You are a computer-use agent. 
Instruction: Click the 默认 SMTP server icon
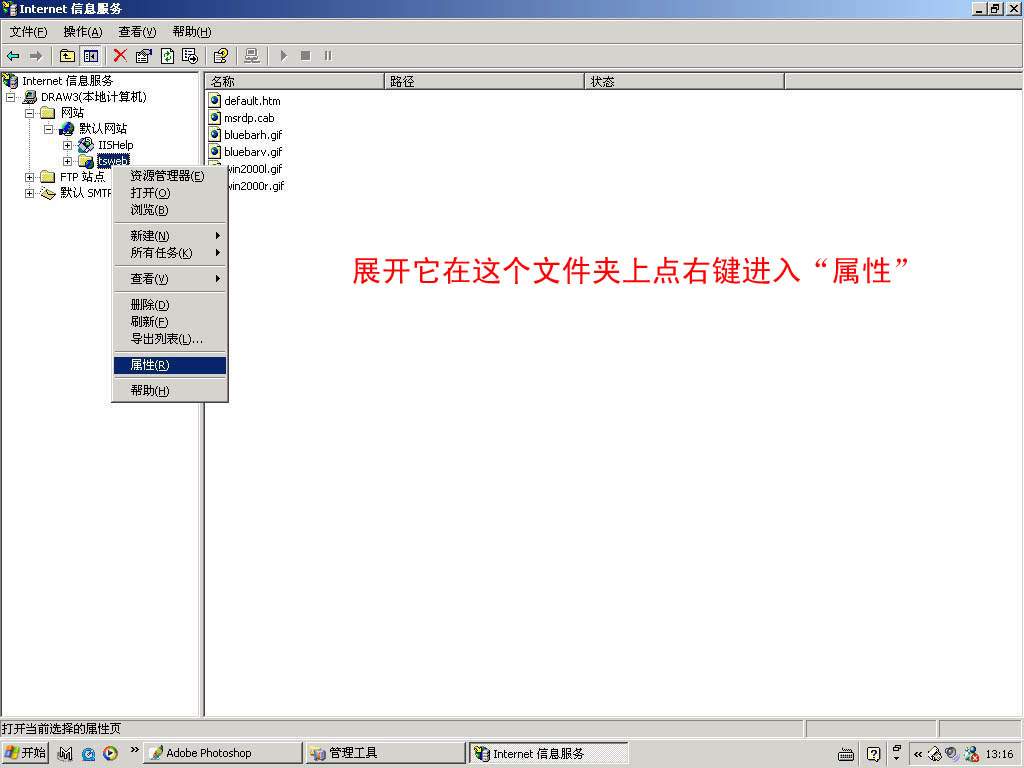[x=48, y=193]
